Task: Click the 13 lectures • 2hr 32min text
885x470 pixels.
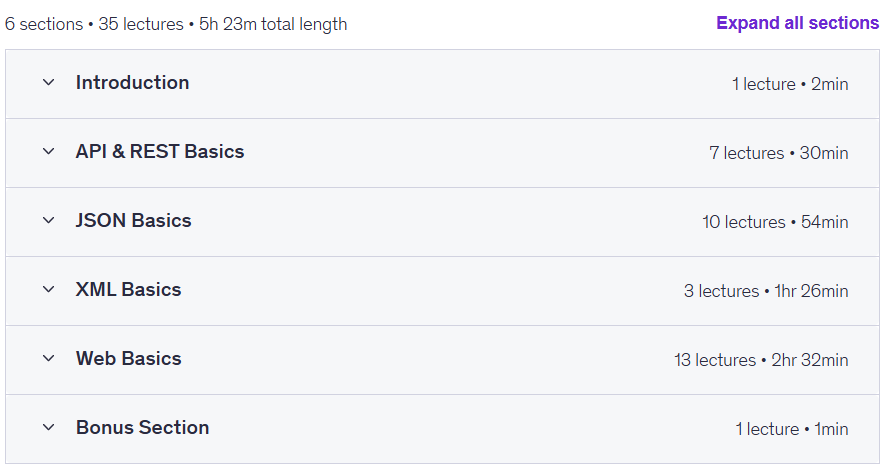Action: (761, 360)
